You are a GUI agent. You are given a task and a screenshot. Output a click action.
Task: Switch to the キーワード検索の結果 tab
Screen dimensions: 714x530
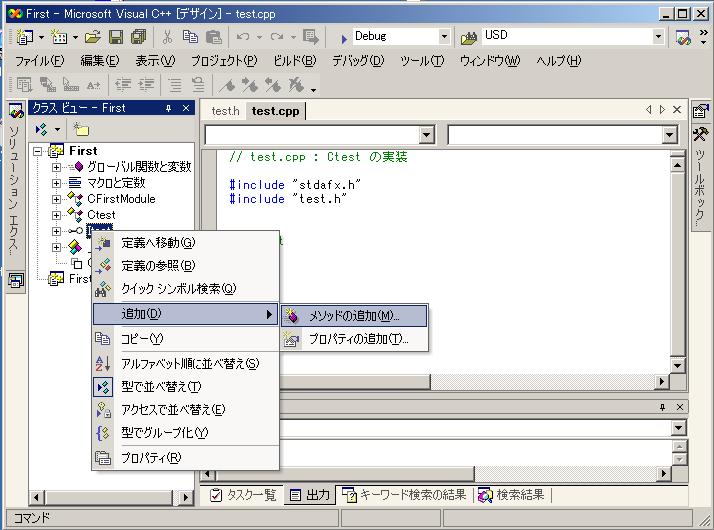tap(404, 495)
